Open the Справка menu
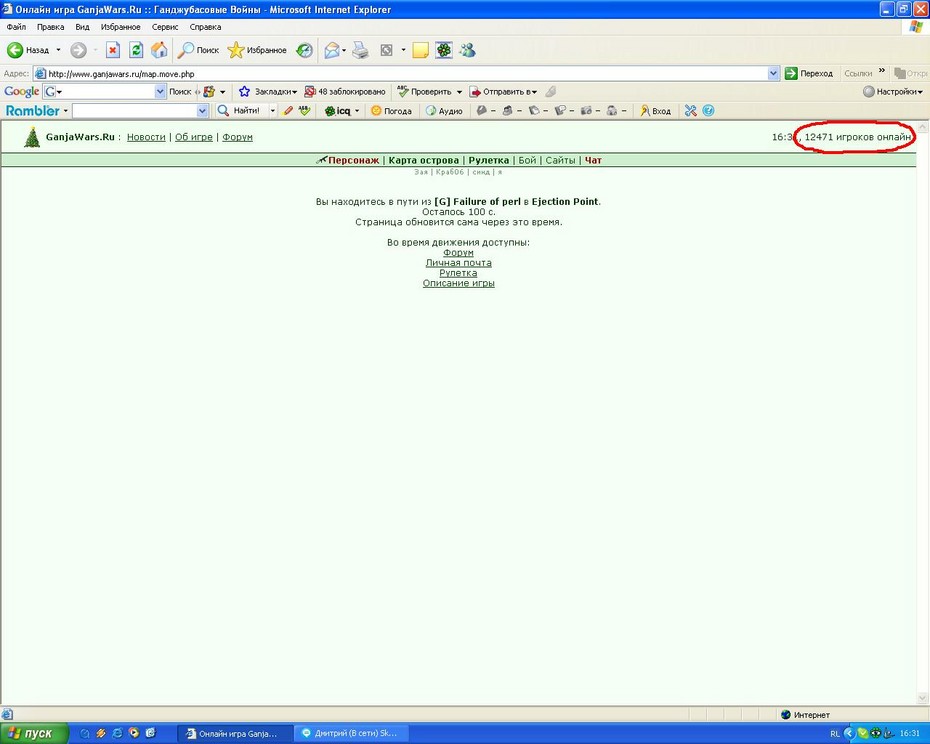 [x=205, y=27]
